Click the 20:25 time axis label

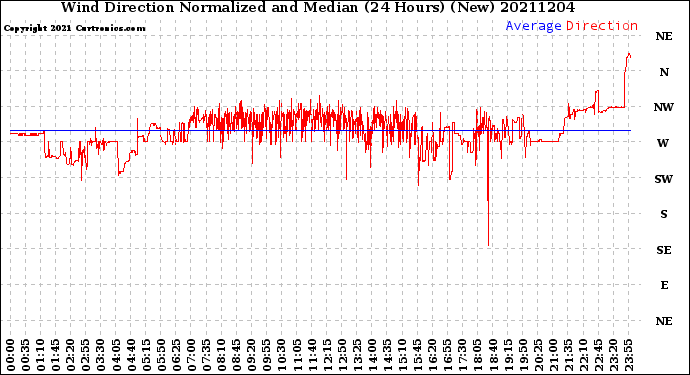[x=537, y=355]
